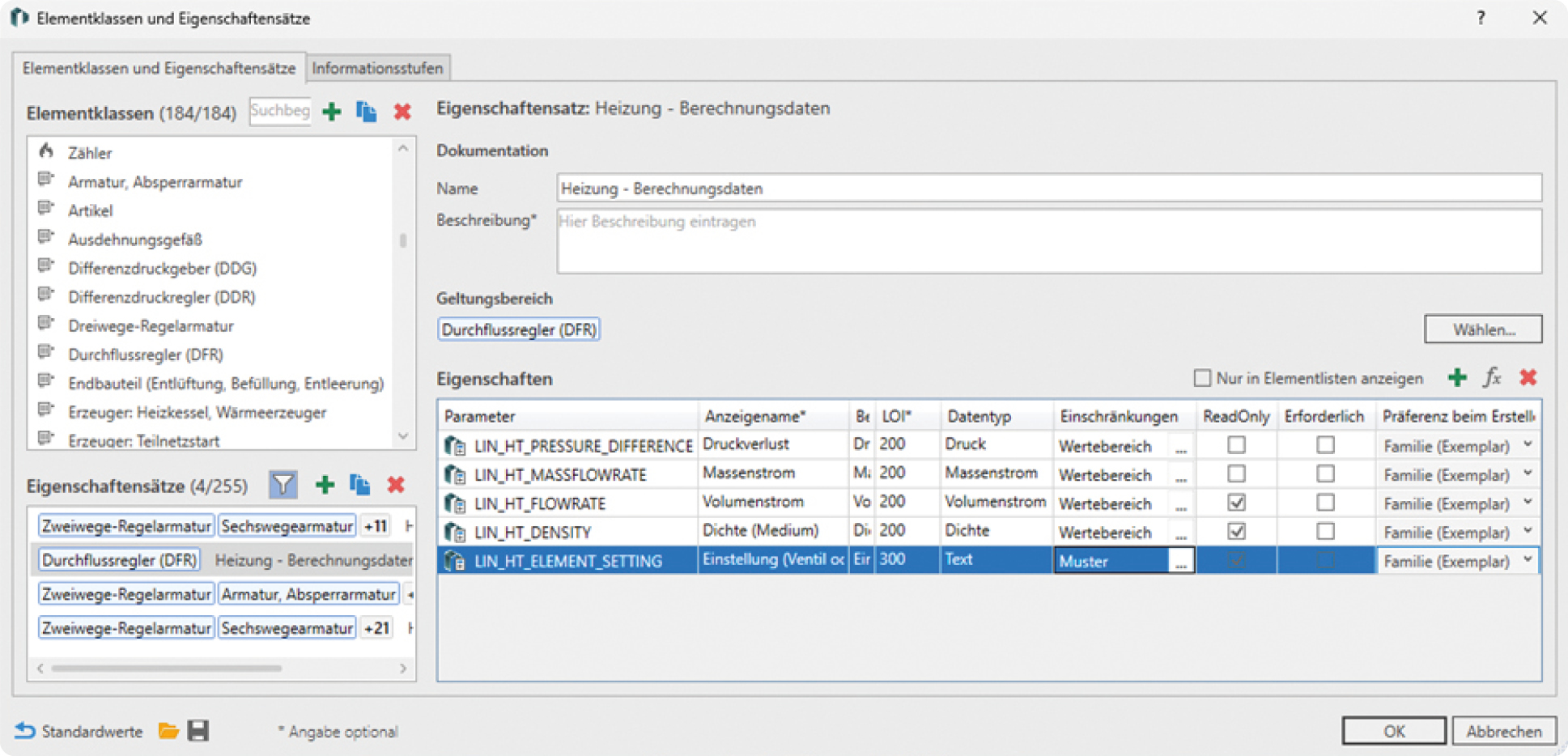Add a new Elementklasse with green plus

coord(331,112)
